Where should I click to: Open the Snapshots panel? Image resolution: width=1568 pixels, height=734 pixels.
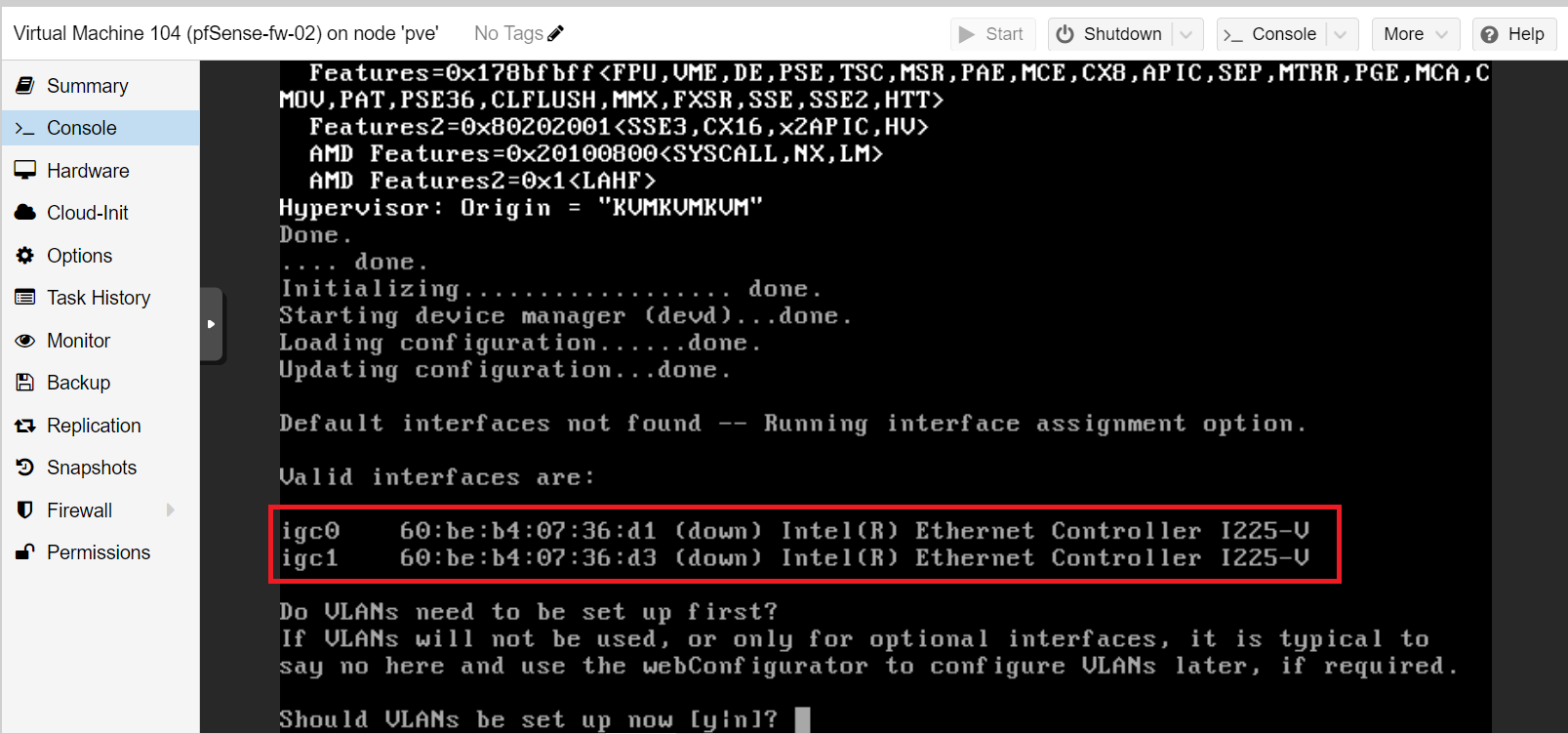point(92,467)
